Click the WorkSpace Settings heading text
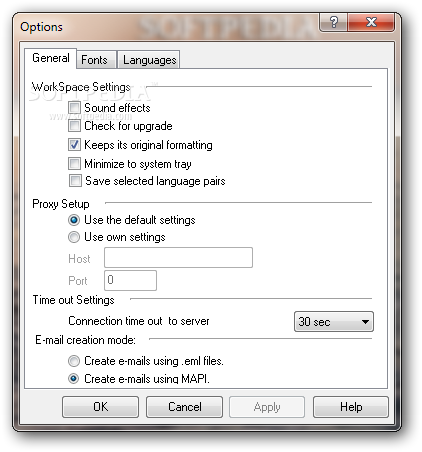Viewport: 422px width, 452px height. 81,87
